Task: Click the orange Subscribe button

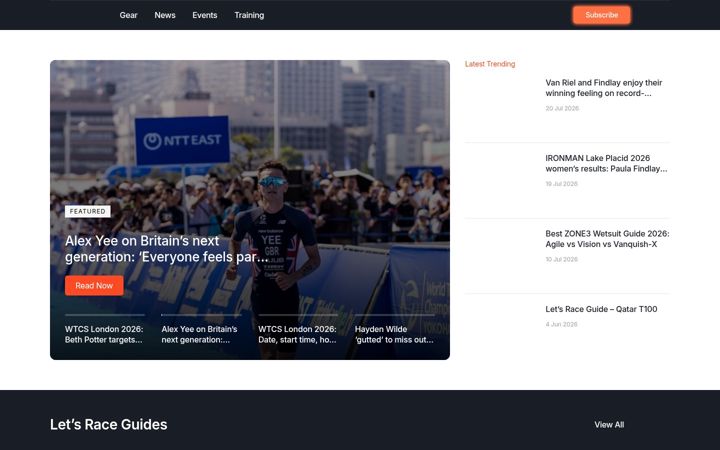Action: [x=601, y=15]
